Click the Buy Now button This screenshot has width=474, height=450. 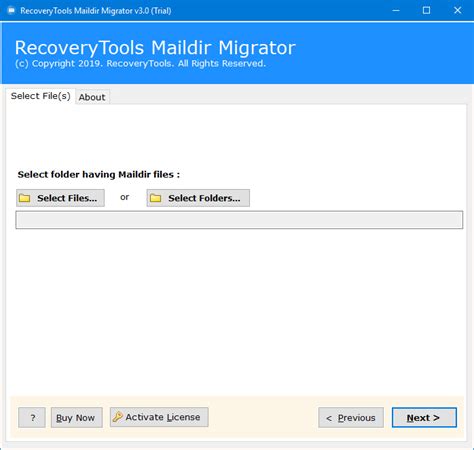(76, 417)
